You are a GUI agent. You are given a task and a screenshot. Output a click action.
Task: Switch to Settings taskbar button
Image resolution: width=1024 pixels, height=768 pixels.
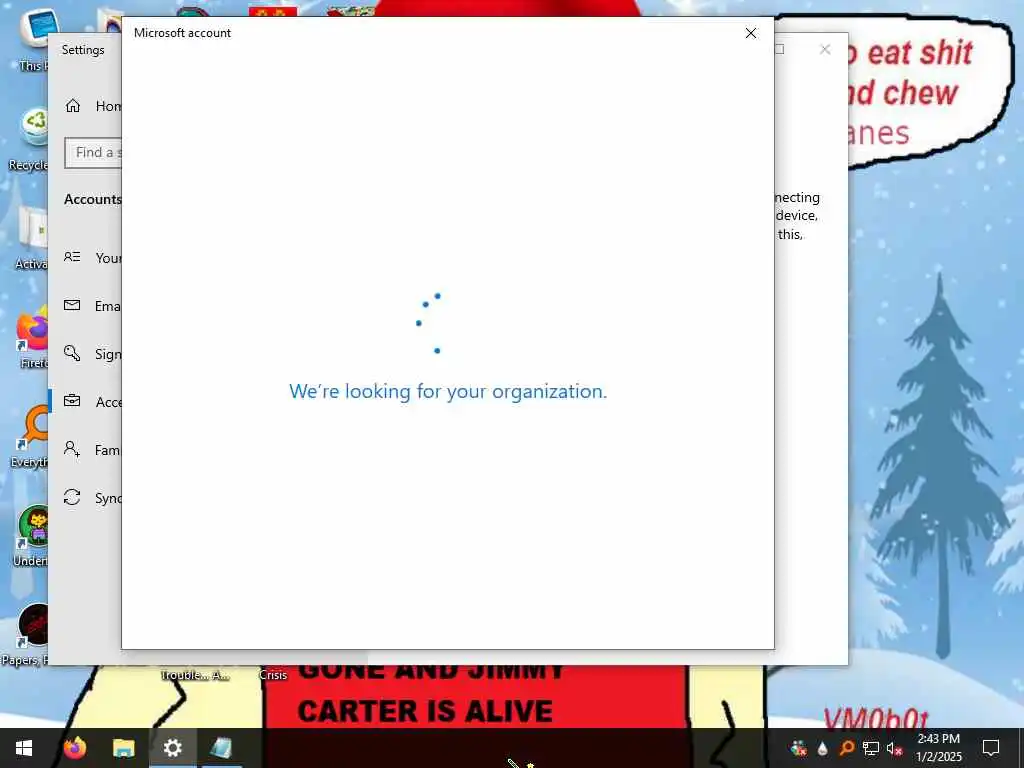[172, 748]
